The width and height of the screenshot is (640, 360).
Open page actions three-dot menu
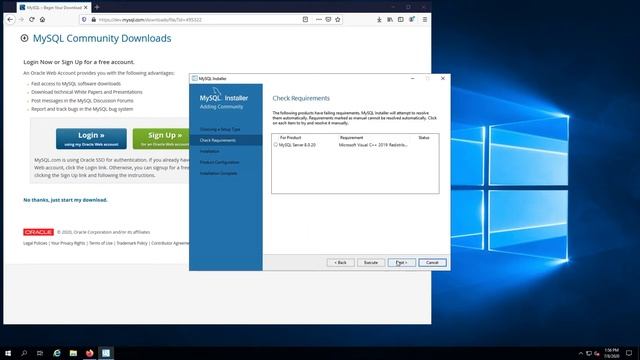coord(319,19)
